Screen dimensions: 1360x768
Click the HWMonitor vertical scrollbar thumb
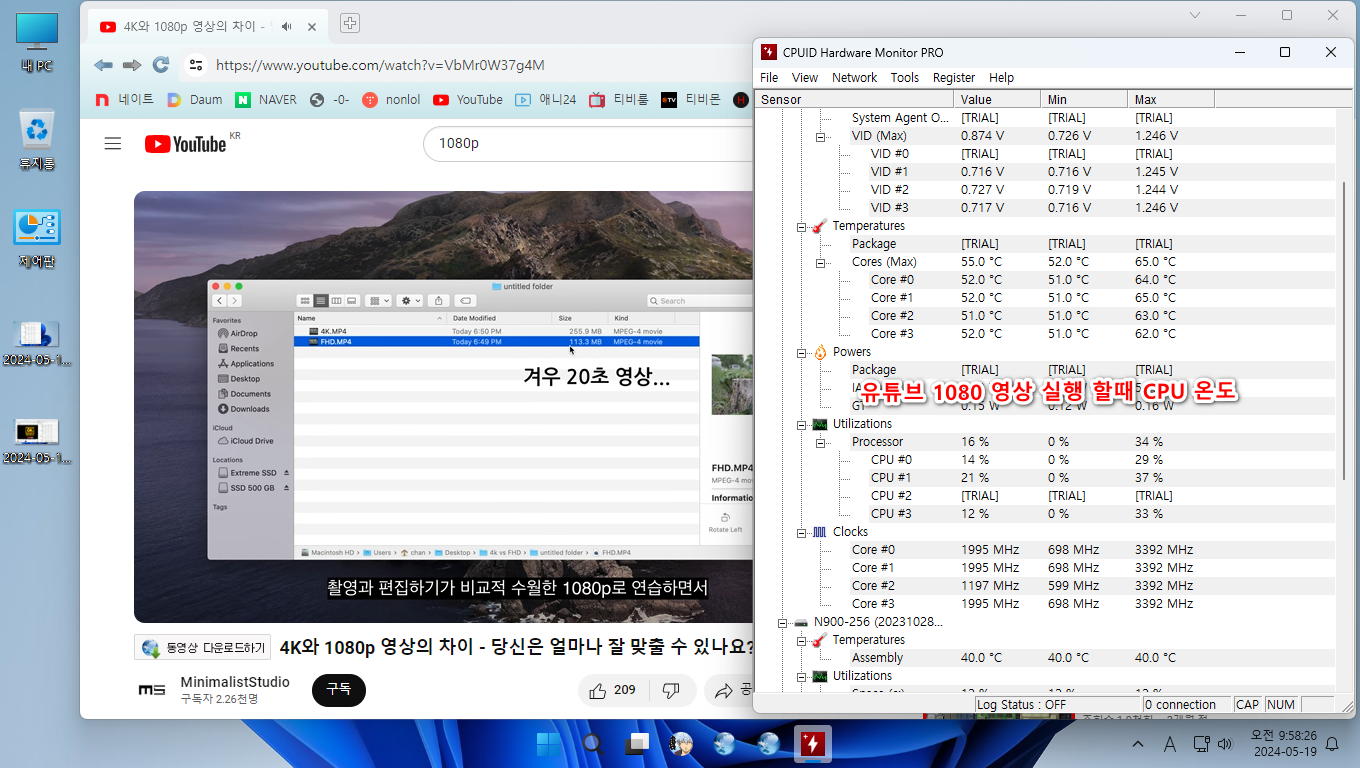(1346, 330)
